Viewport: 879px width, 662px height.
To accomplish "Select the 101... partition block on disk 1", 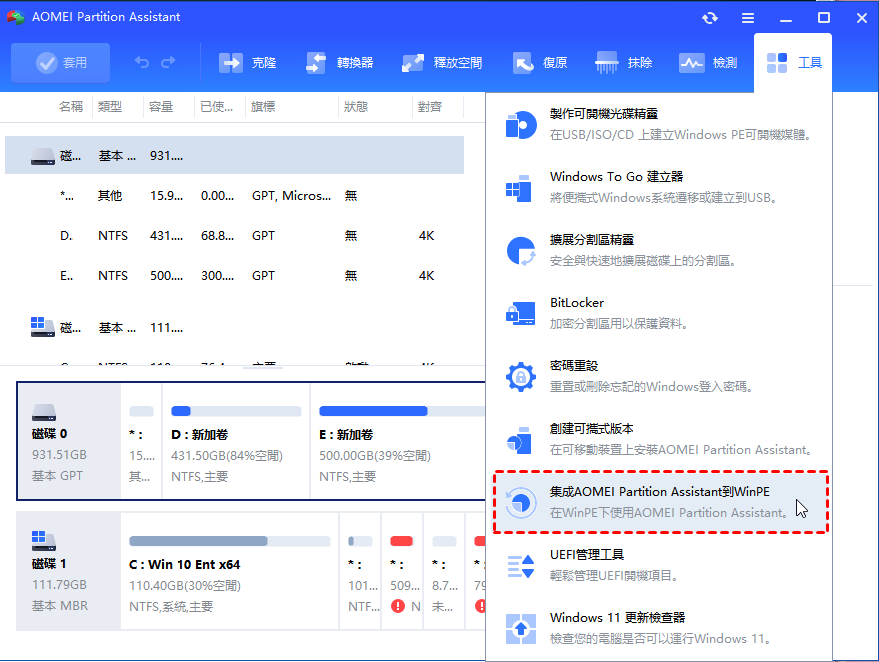I will pos(360,571).
